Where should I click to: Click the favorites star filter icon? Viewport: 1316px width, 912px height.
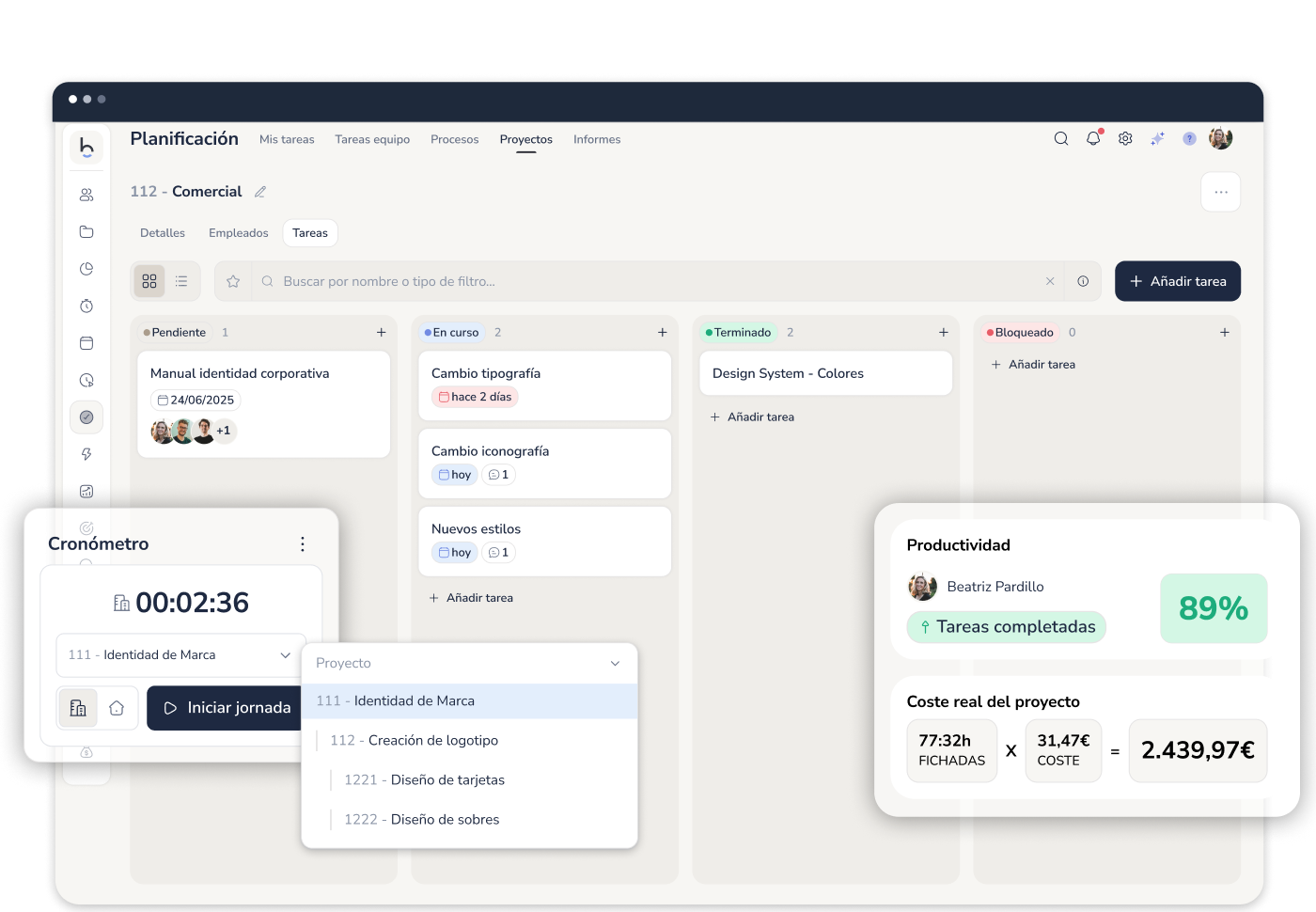coord(233,281)
